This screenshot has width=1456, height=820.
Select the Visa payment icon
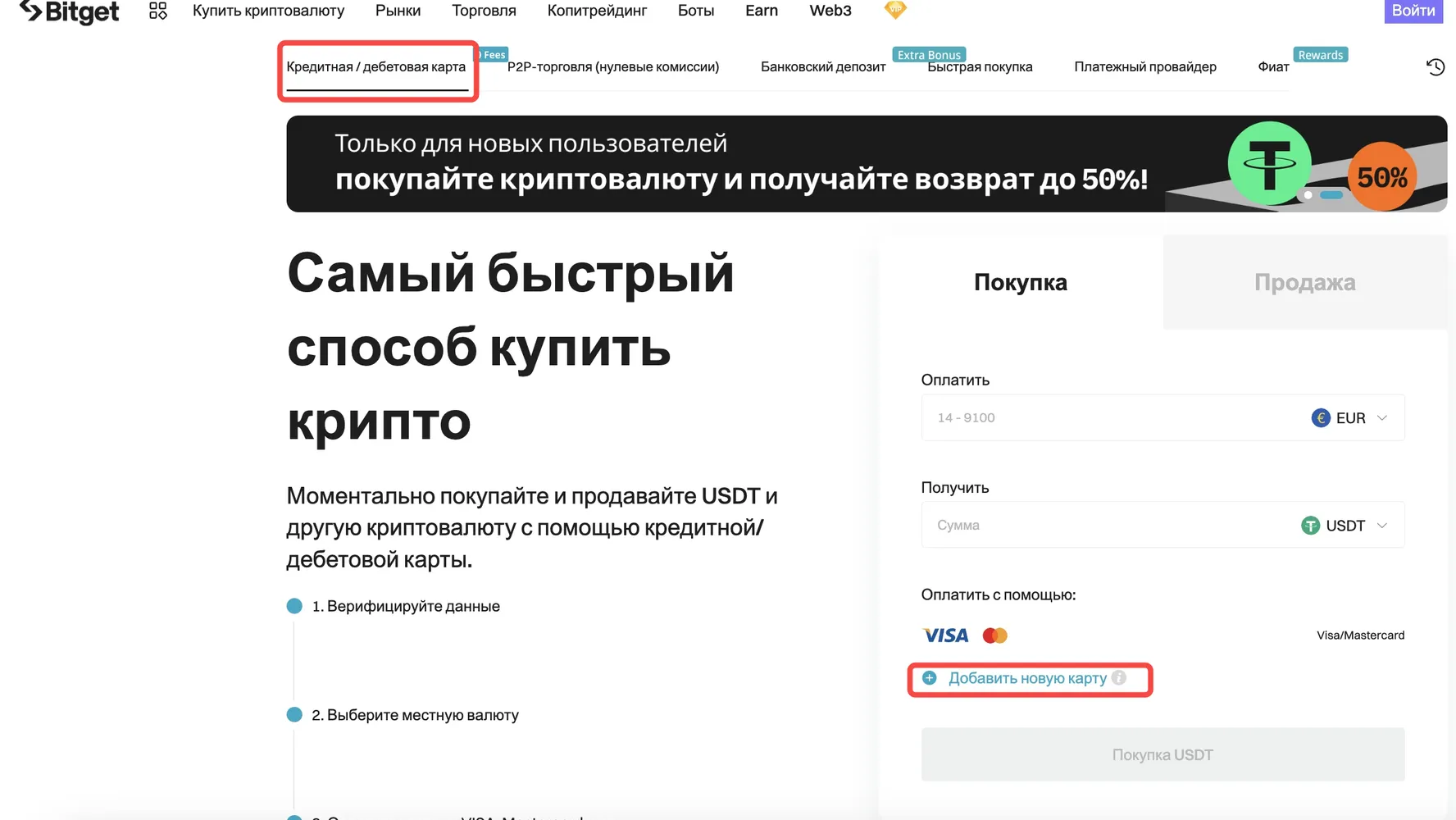944,635
